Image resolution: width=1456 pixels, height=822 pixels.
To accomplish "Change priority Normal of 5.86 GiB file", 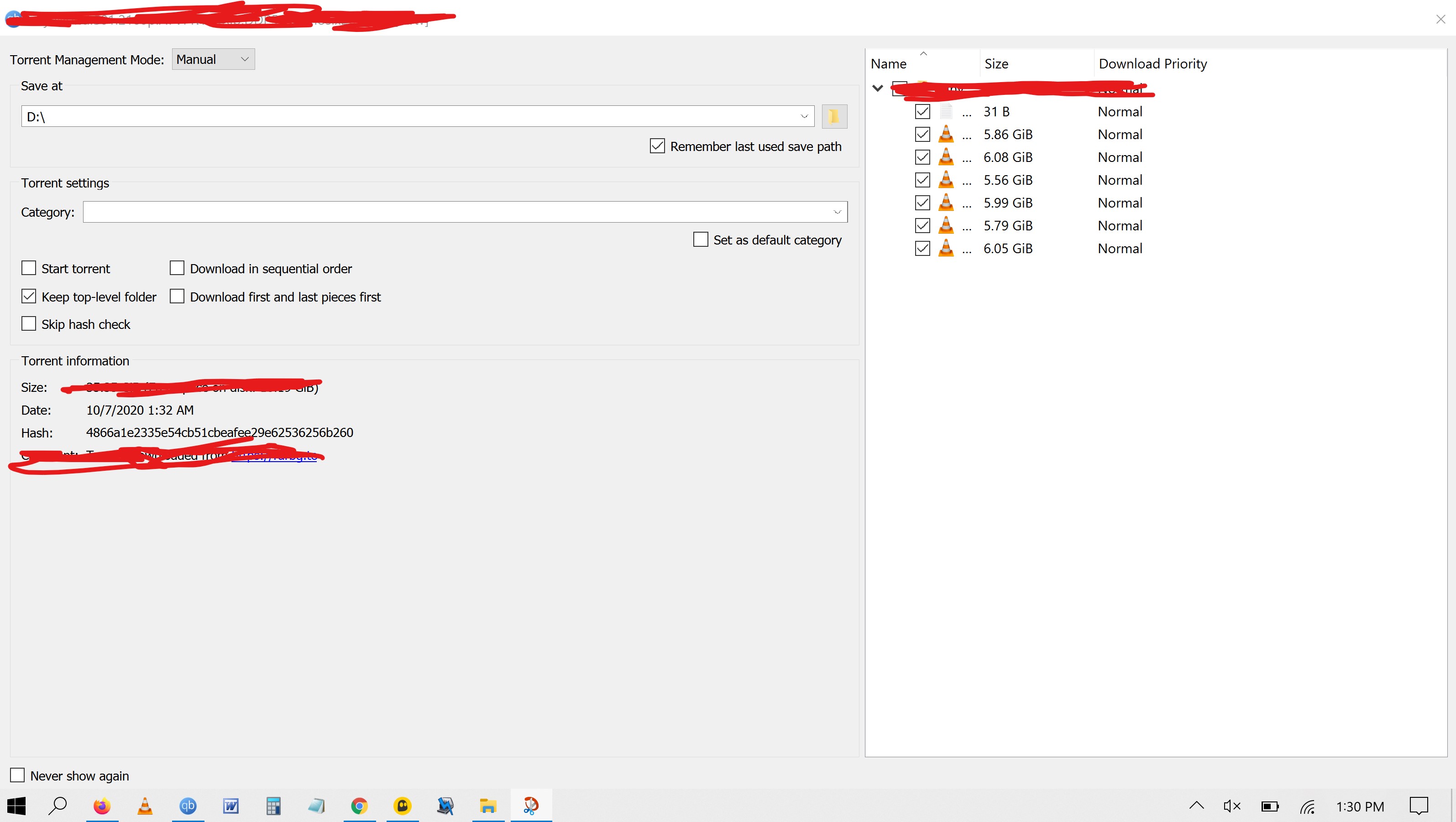I will click(x=1120, y=135).
